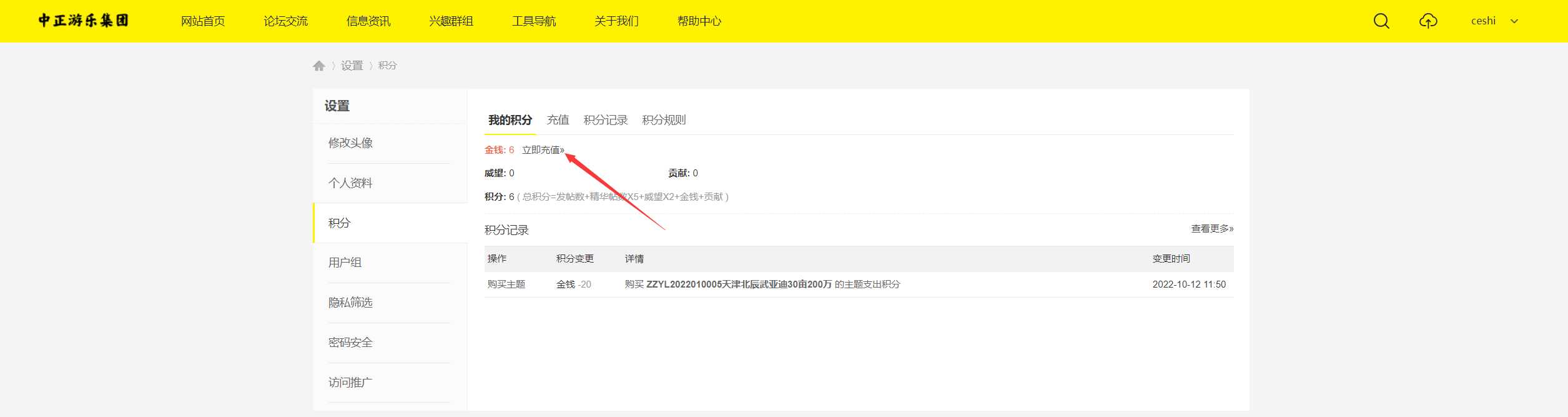Viewport: 1568px width, 417px height.
Task: Open the search magnifier icon
Action: pyautogui.click(x=1381, y=21)
